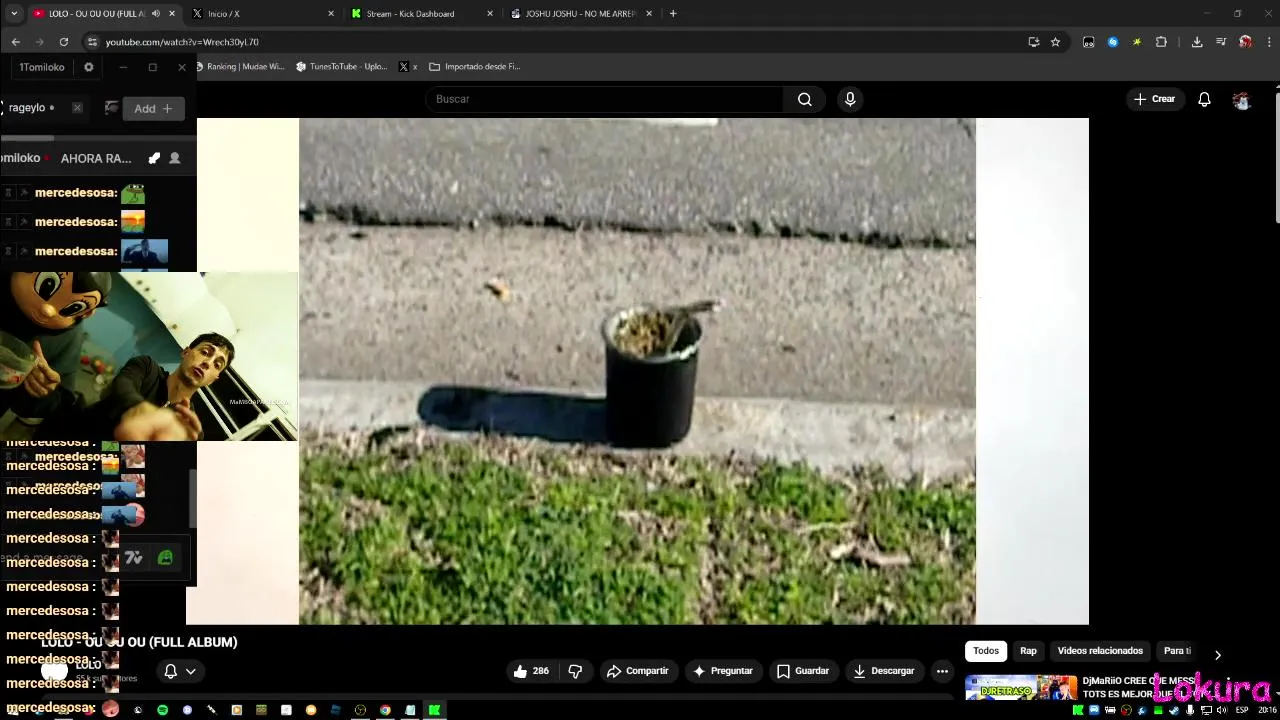Click Descargar to download the video
1280x720 pixels.
coord(883,671)
